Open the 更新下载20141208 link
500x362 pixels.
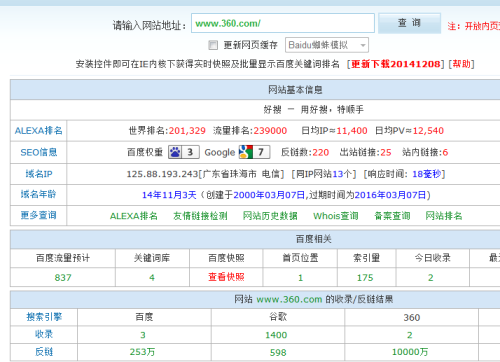point(396,64)
